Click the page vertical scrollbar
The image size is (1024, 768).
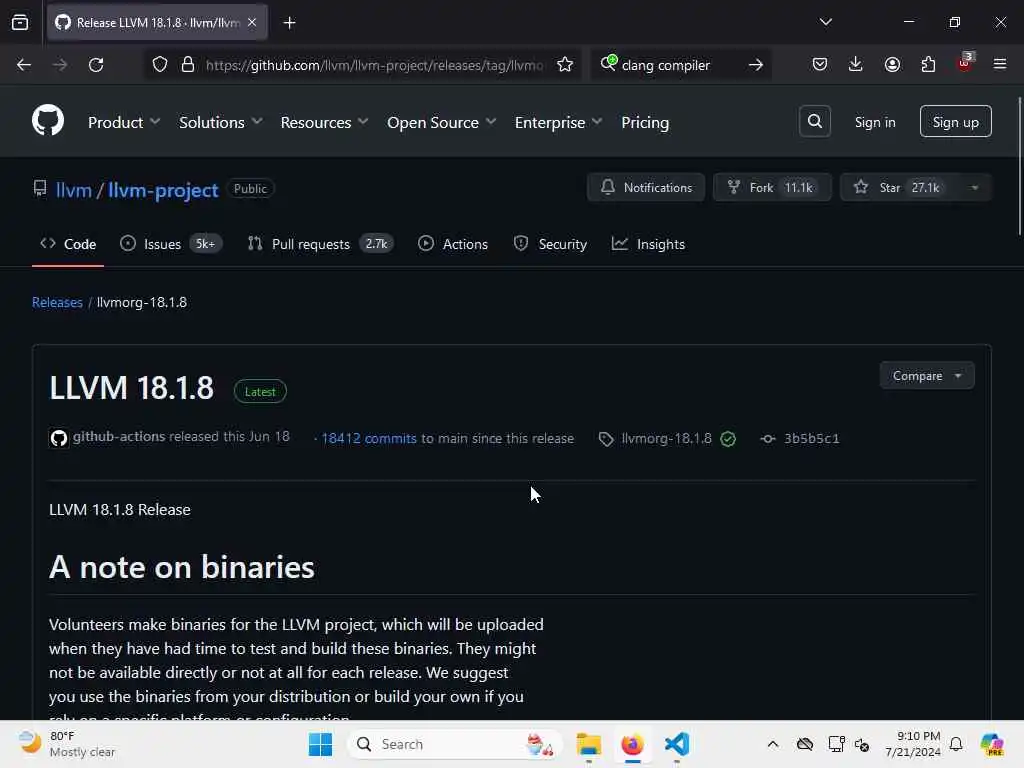pyautogui.click(x=1019, y=166)
